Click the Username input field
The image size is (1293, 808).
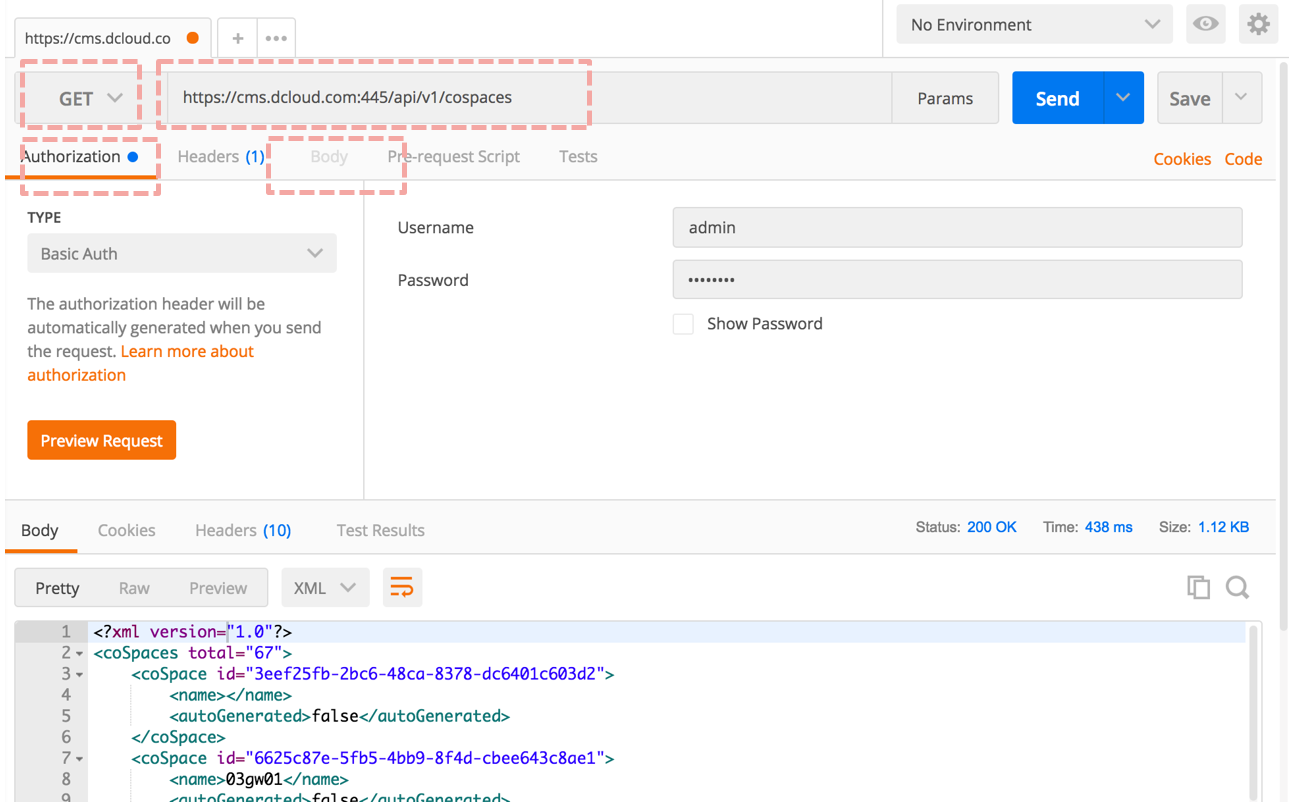coord(957,228)
